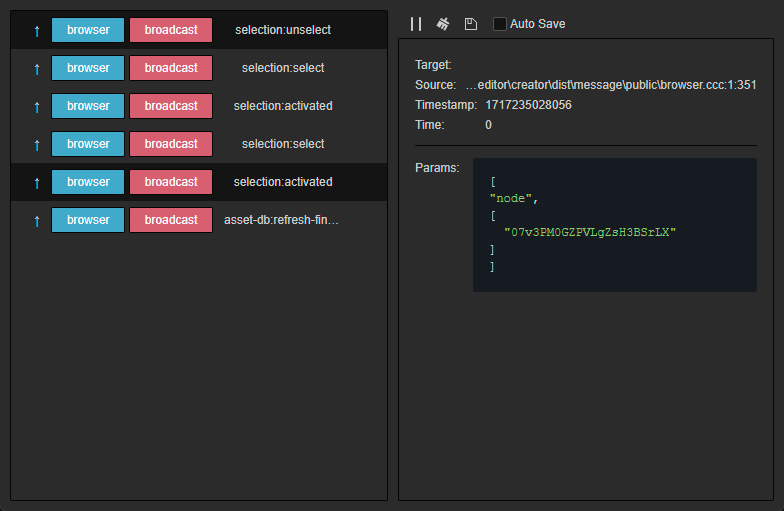Click the browser tag in the selection:unselect row
This screenshot has width=784, height=511.
point(88,30)
